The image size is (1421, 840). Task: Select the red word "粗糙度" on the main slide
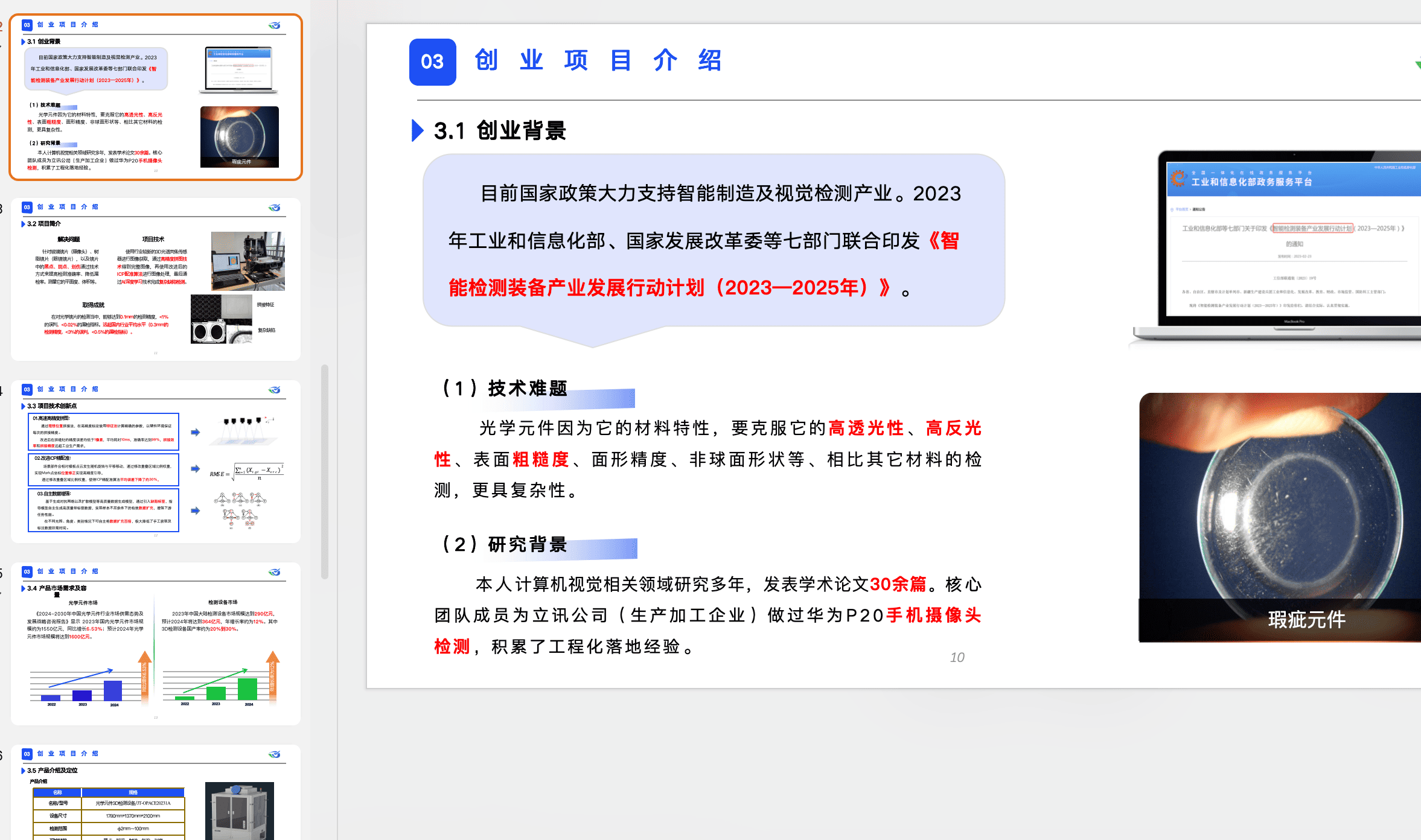pos(541,459)
